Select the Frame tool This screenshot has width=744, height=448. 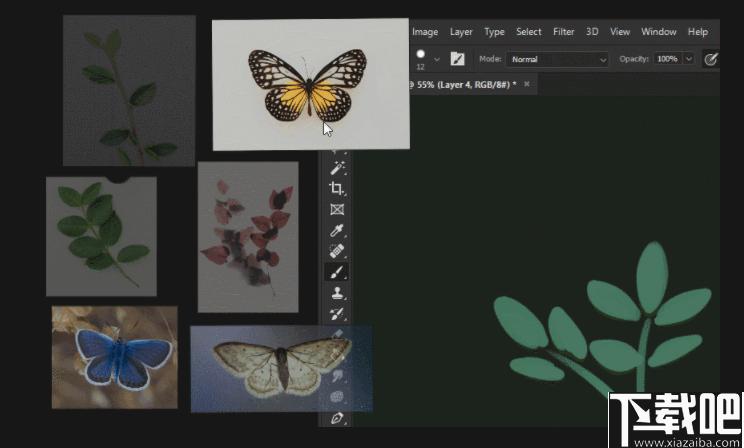tap(337, 209)
